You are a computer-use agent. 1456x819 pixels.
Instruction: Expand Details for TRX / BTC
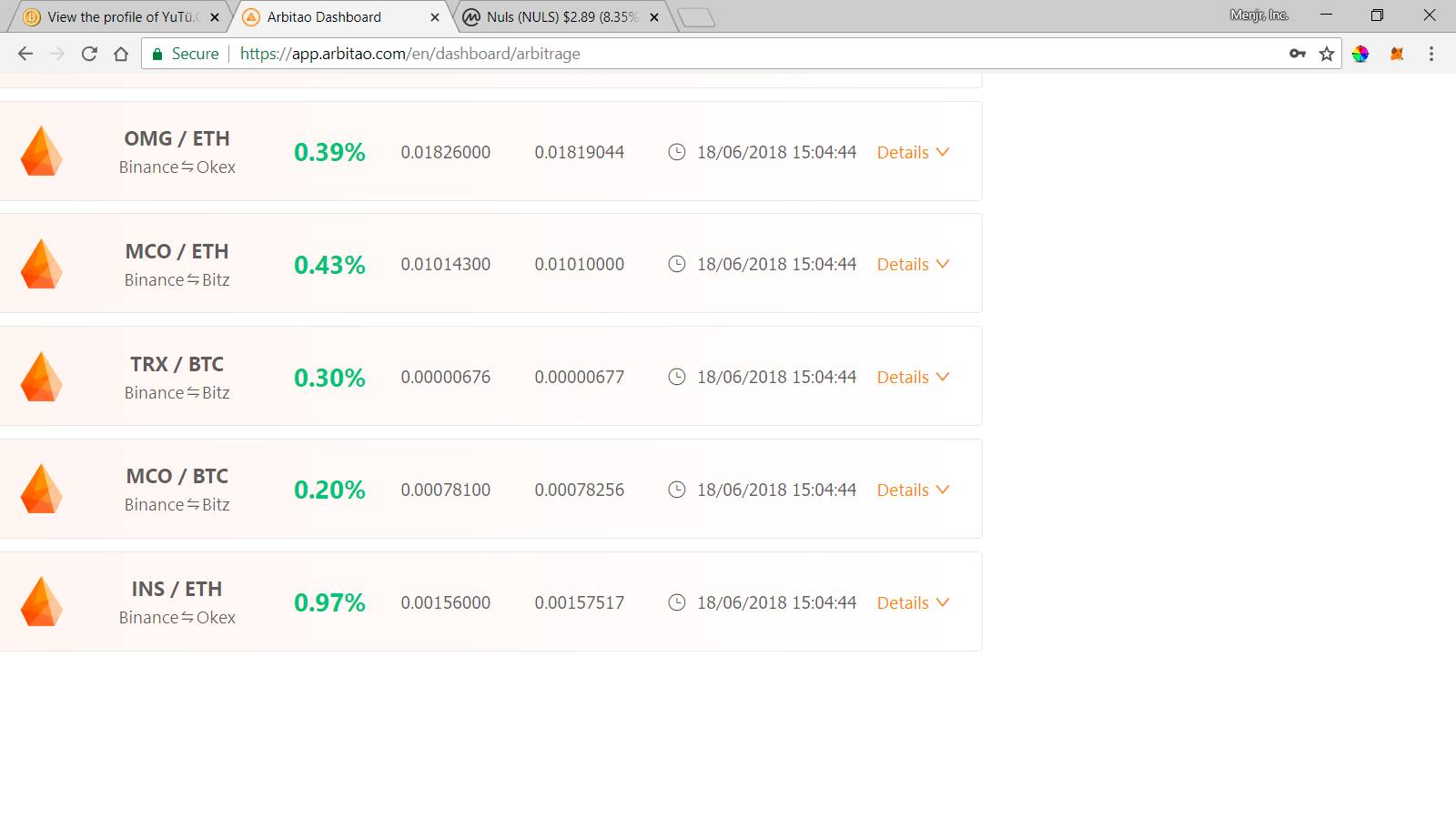click(913, 378)
